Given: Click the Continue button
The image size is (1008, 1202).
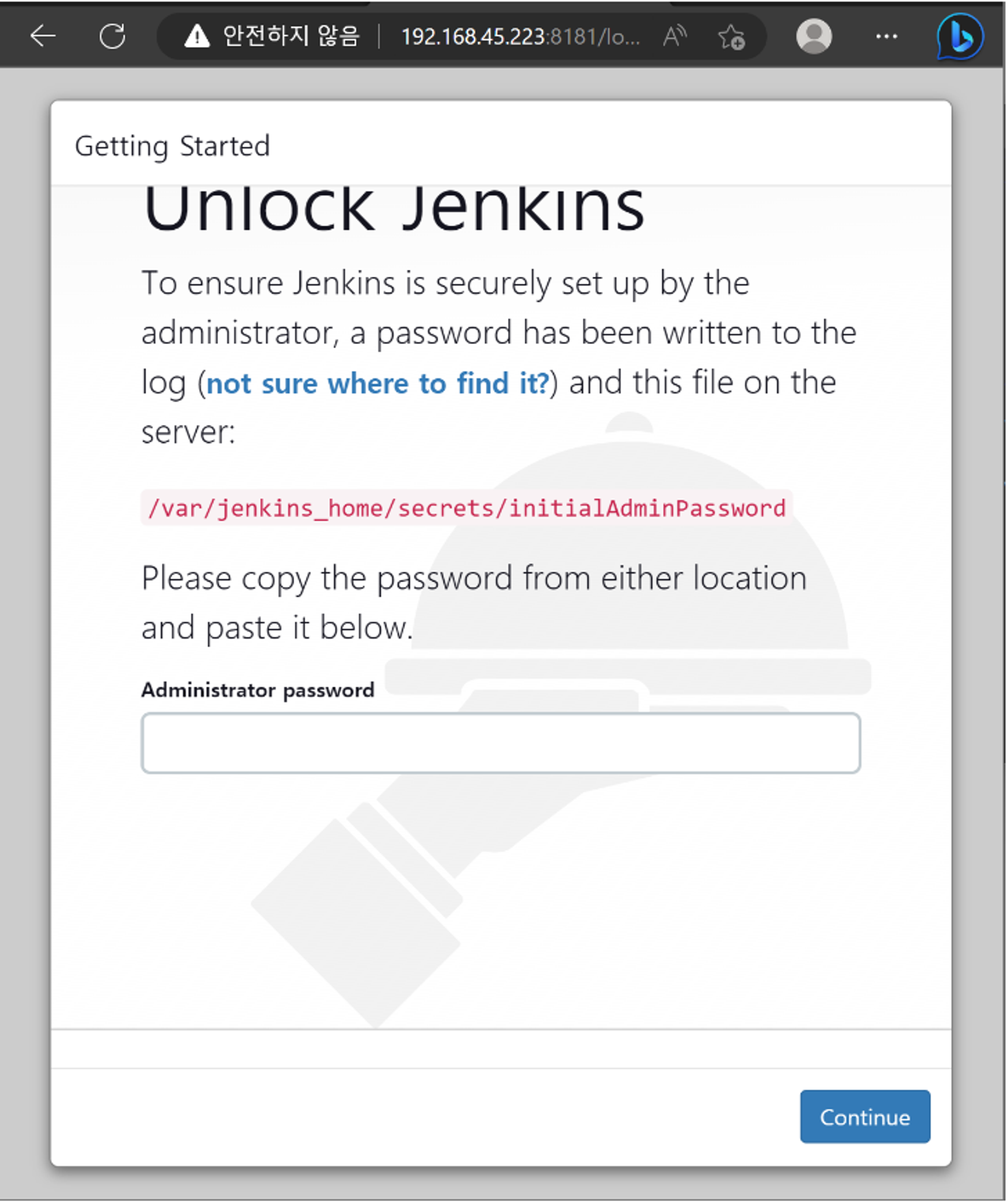Looking at the screenshot, I should click(x=865, y=1117).
